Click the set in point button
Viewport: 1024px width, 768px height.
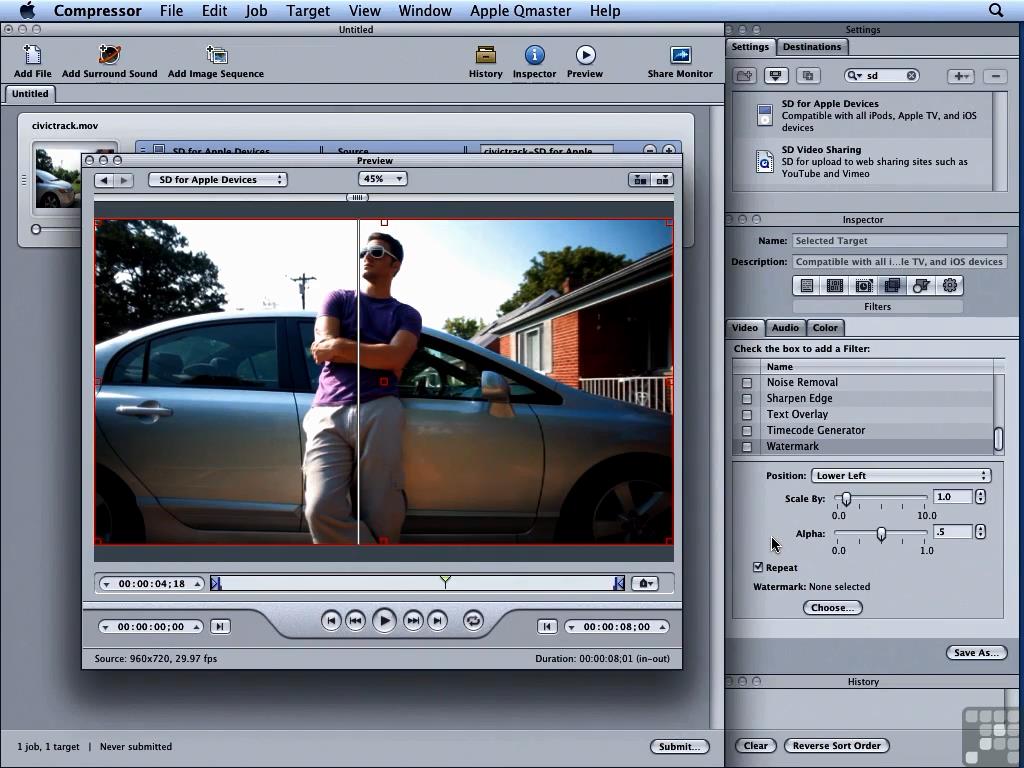220,627
